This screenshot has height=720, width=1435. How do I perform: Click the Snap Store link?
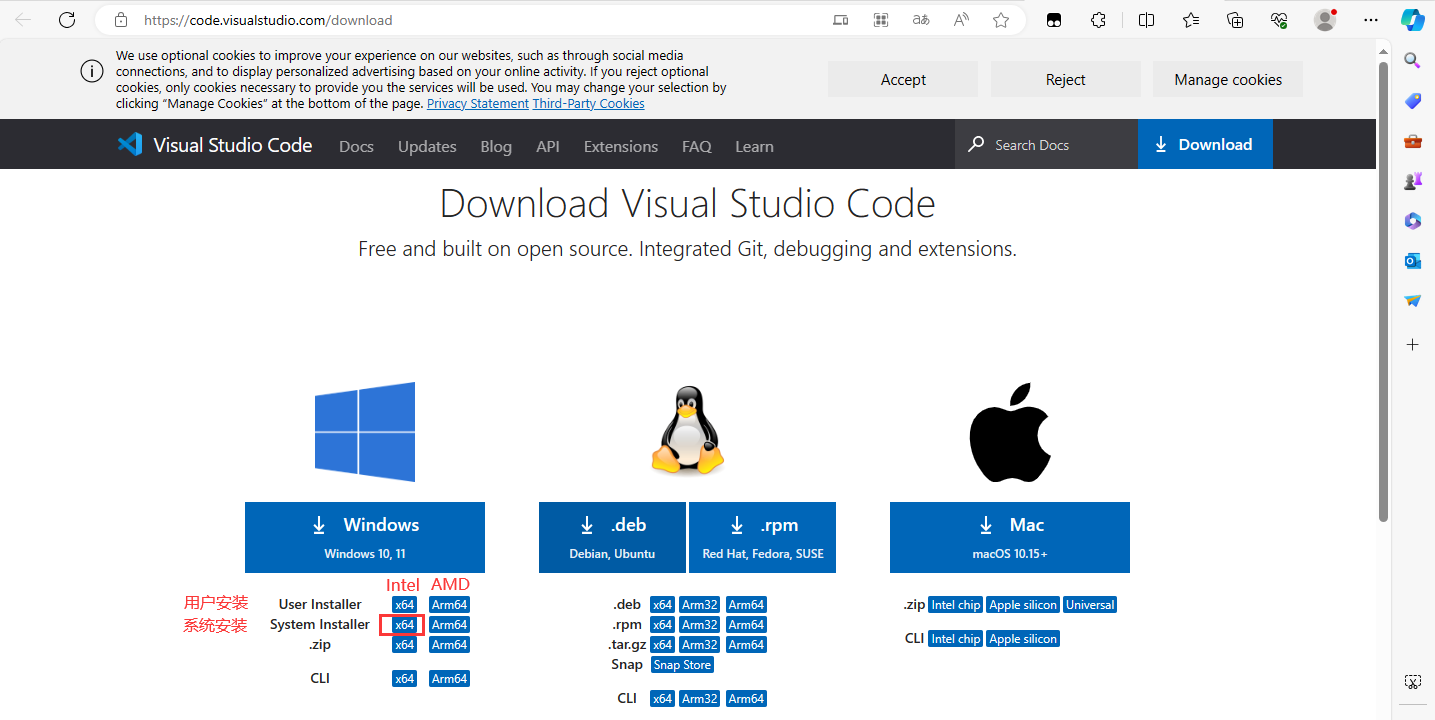click(683, 665)
